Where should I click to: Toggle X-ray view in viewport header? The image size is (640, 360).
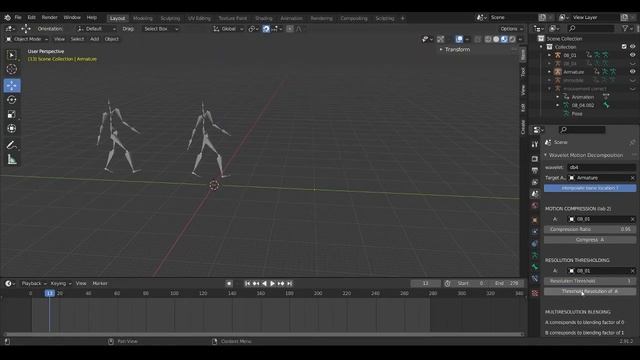point(478,39)
